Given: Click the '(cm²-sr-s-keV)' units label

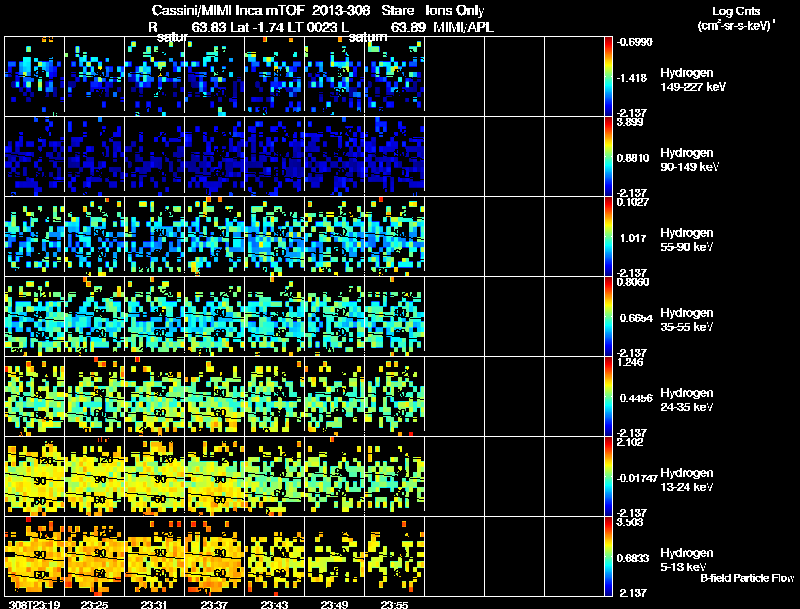Looking at the screenshot, I should 735,25.
